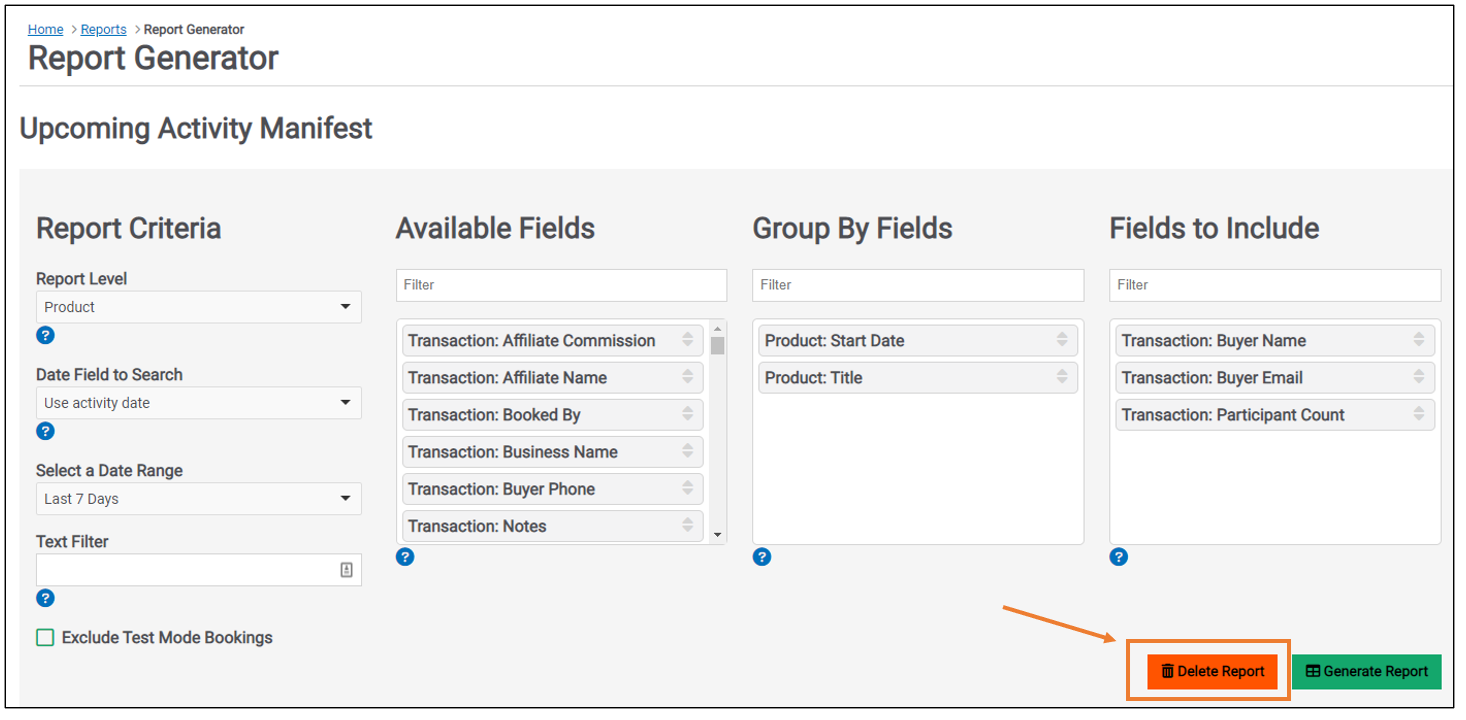Click the Available Fields scrollbar down arrow
The width and height of the screenshot is (1466, 720).
[x=717, y=536]
